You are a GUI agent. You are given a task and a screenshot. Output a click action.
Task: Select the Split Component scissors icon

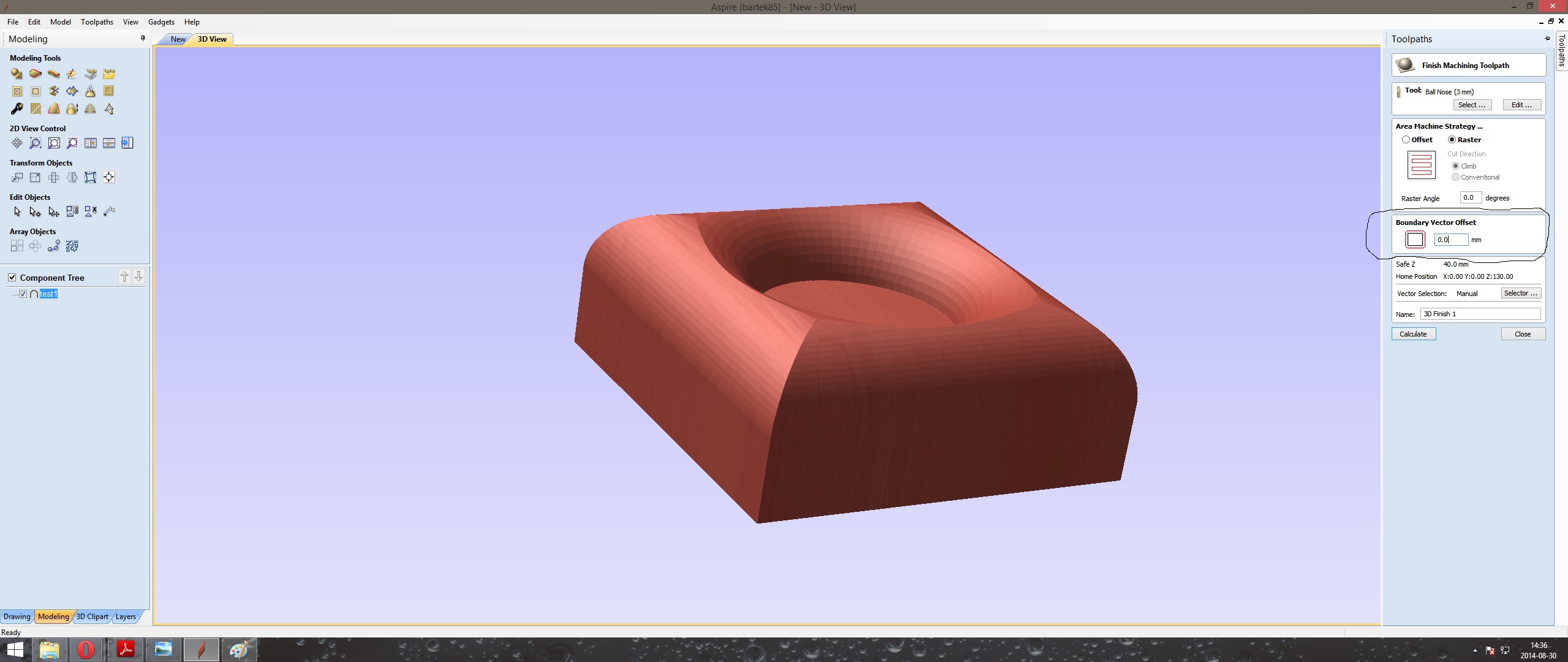53,91
